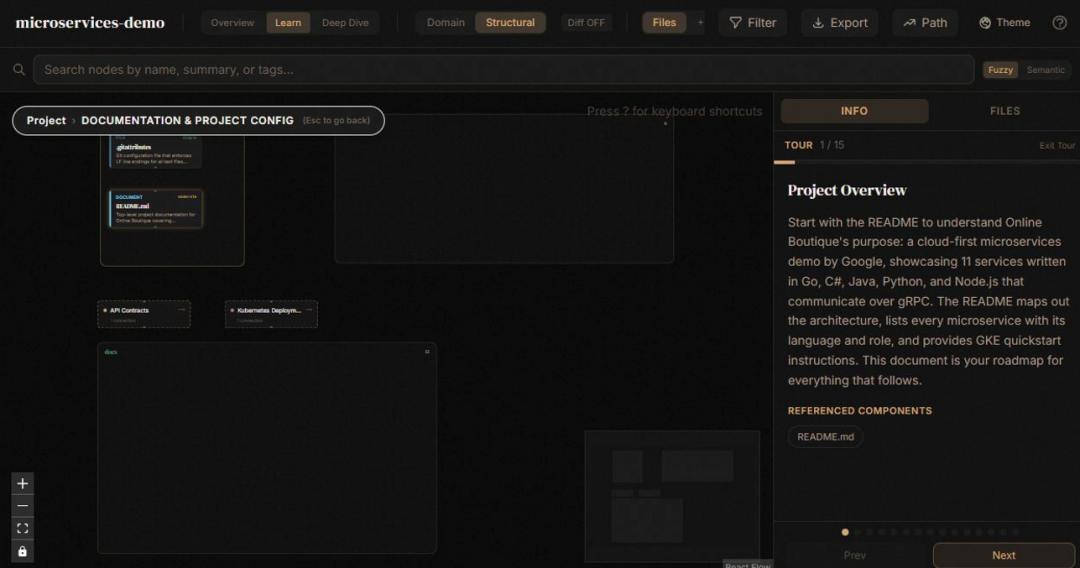Open the arrow on API Contracts node
1080x568 pixels.
(x=182, y=310)
